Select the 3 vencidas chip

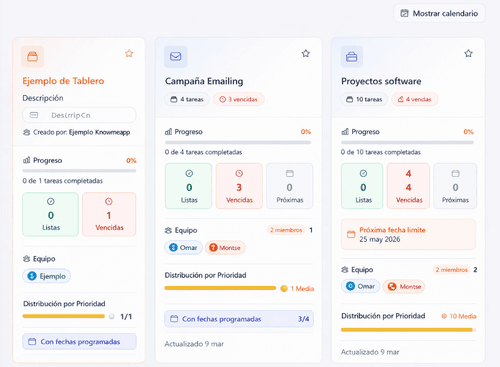239,99
